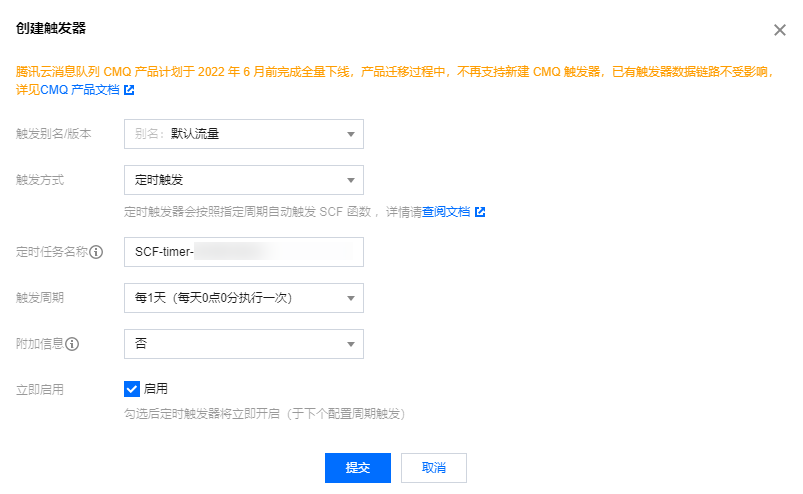The width and height of the screenshot is (803, 494).
Task: Click the info icon beside 定时任务名称
Action: 96,252
